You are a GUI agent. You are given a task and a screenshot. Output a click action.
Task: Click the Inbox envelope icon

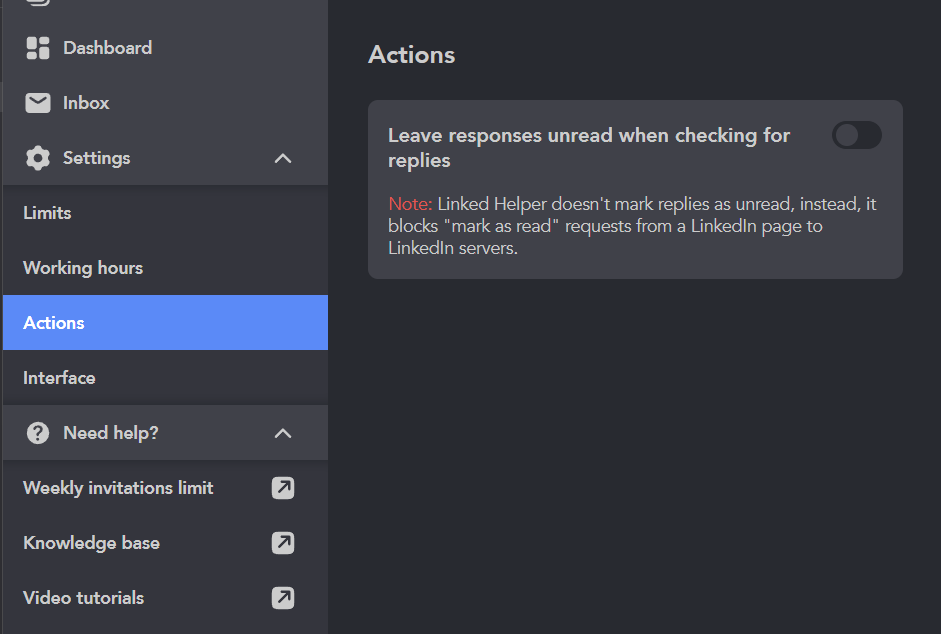coord(38,103)
